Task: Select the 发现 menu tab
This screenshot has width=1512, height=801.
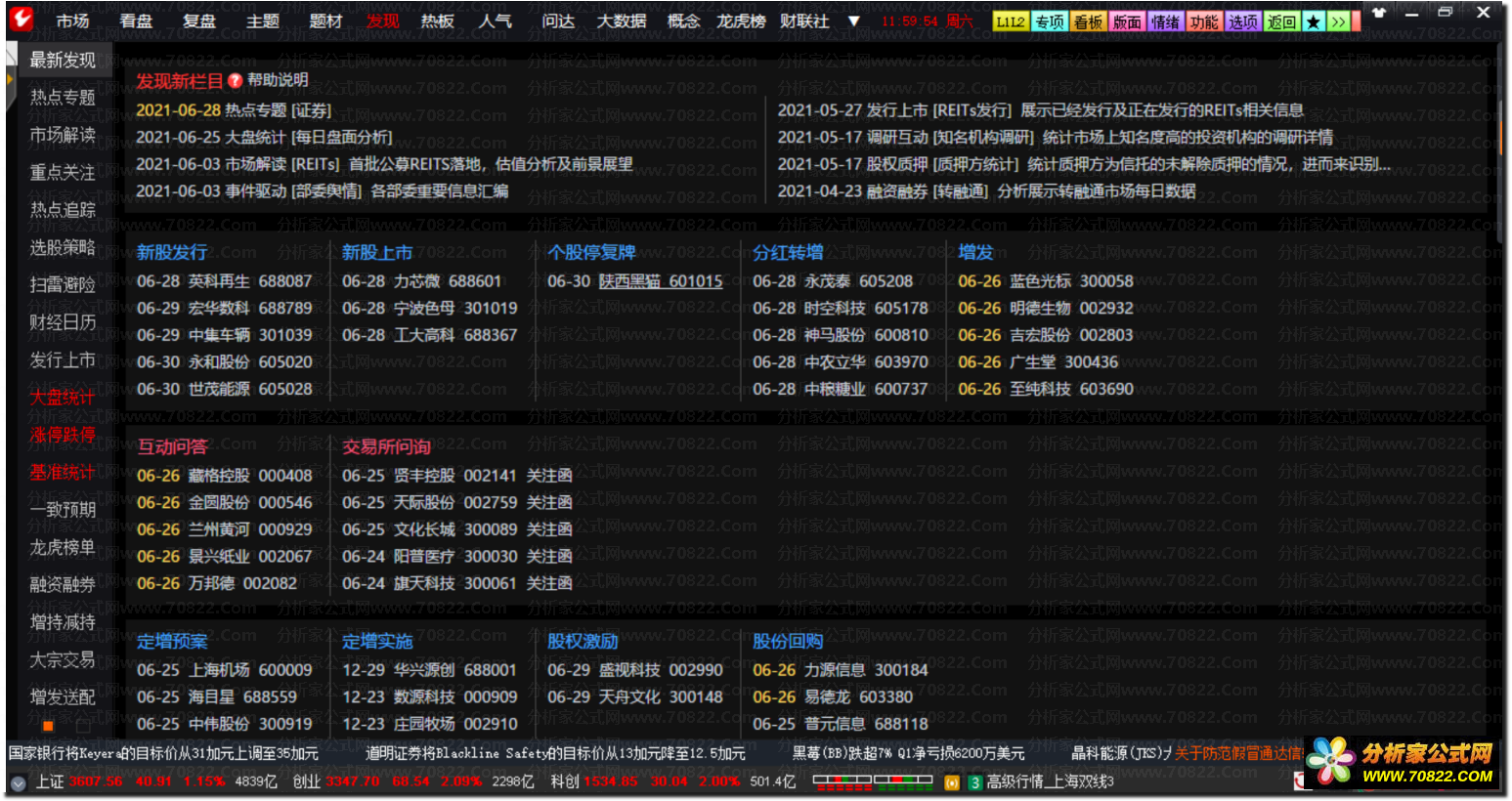Action: 382,21
